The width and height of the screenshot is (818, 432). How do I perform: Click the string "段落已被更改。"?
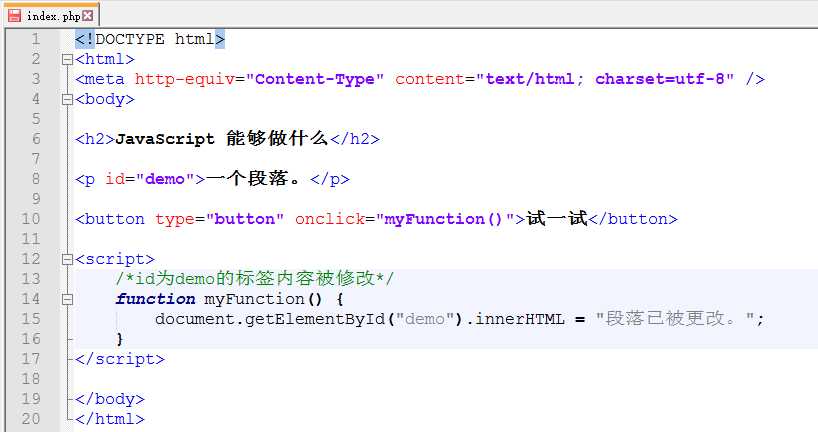pyautogui.click(x=675, y=319)
